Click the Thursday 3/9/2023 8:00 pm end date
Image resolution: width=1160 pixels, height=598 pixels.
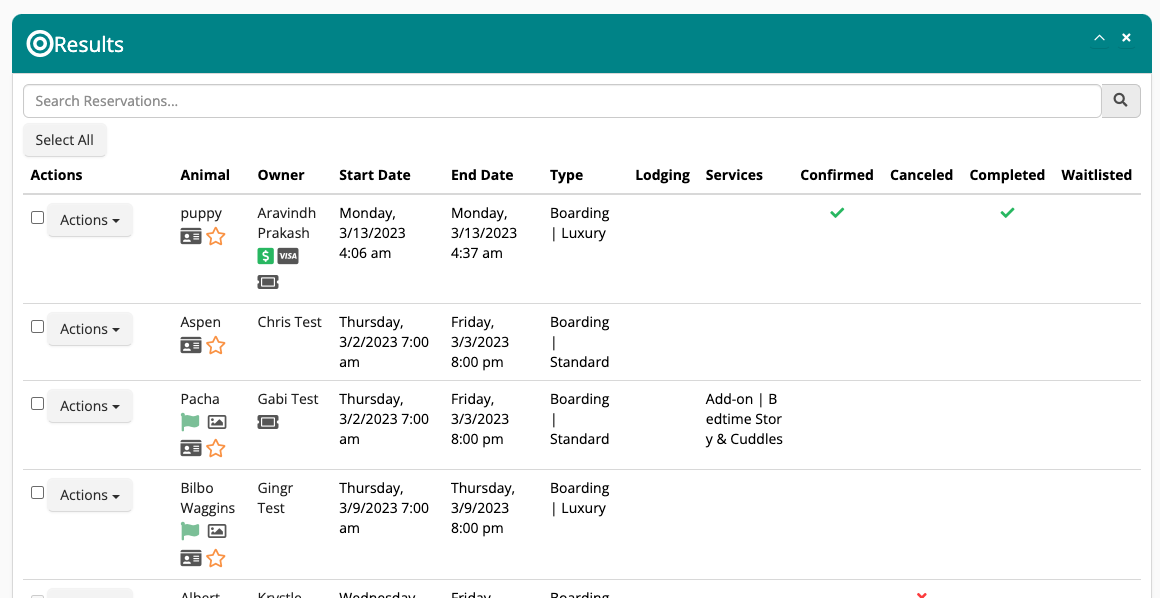484,508
